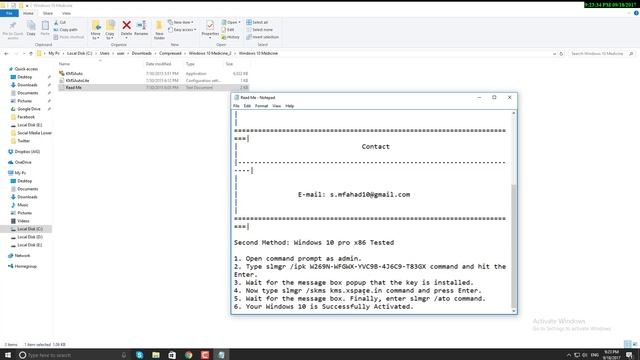The height and width of the screenshot is (360, 640).
Task: Select the KMSAuto application file
Action: tap(153, 73)
